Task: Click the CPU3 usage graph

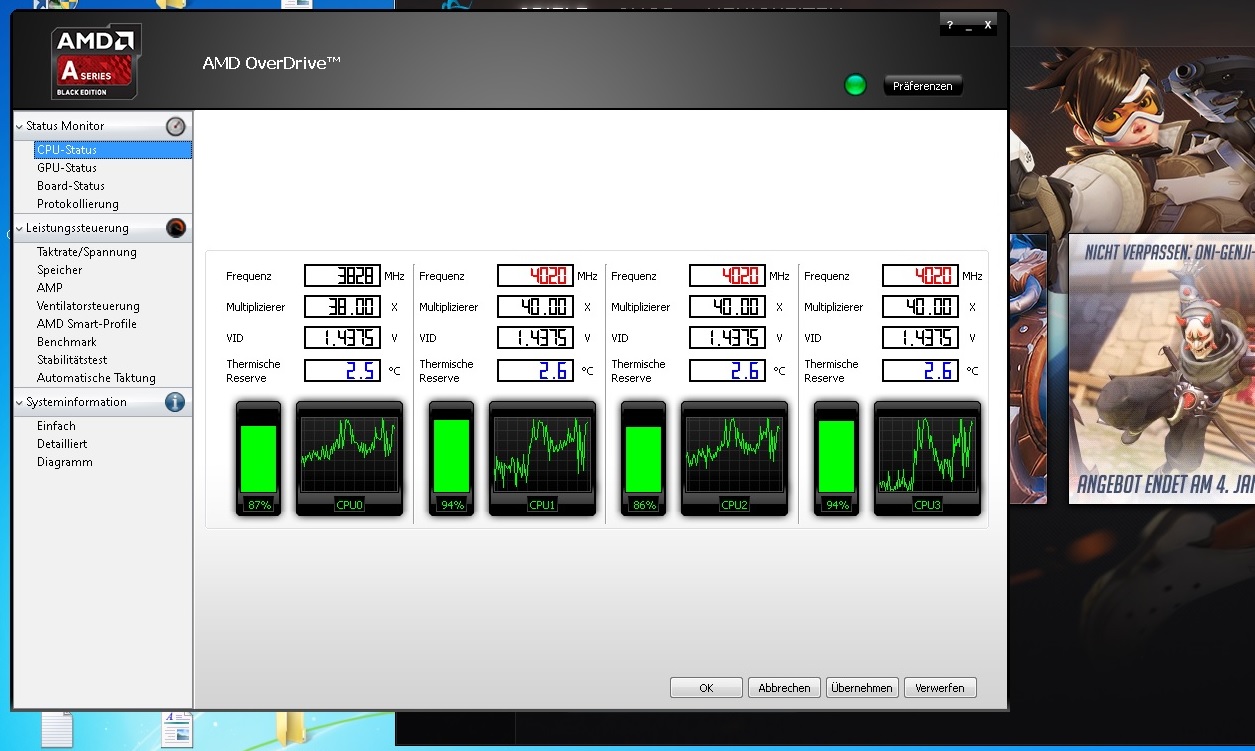Action: point(927,459)
